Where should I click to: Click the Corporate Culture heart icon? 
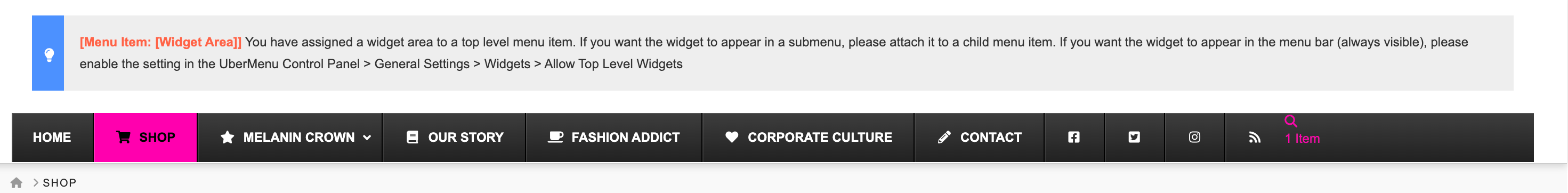[732, 137]
